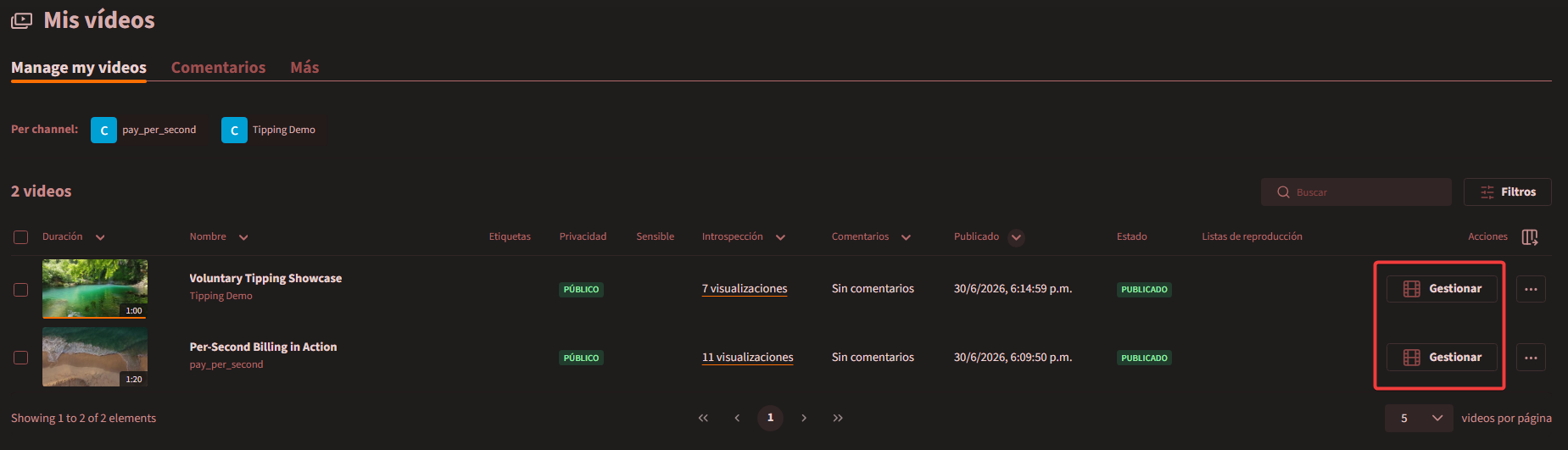
Task: Open the 11 visualizaciones link
Action: (748, 358)
